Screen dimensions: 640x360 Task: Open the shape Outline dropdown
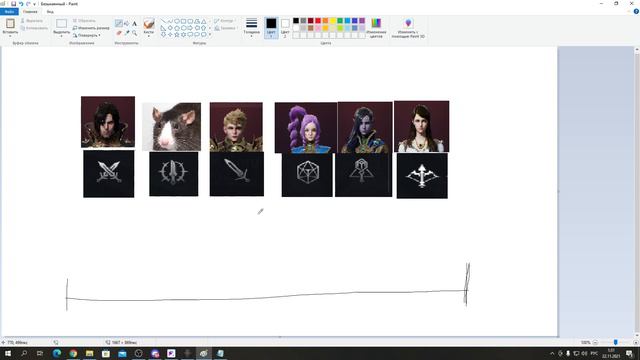[x=224, y=20]
